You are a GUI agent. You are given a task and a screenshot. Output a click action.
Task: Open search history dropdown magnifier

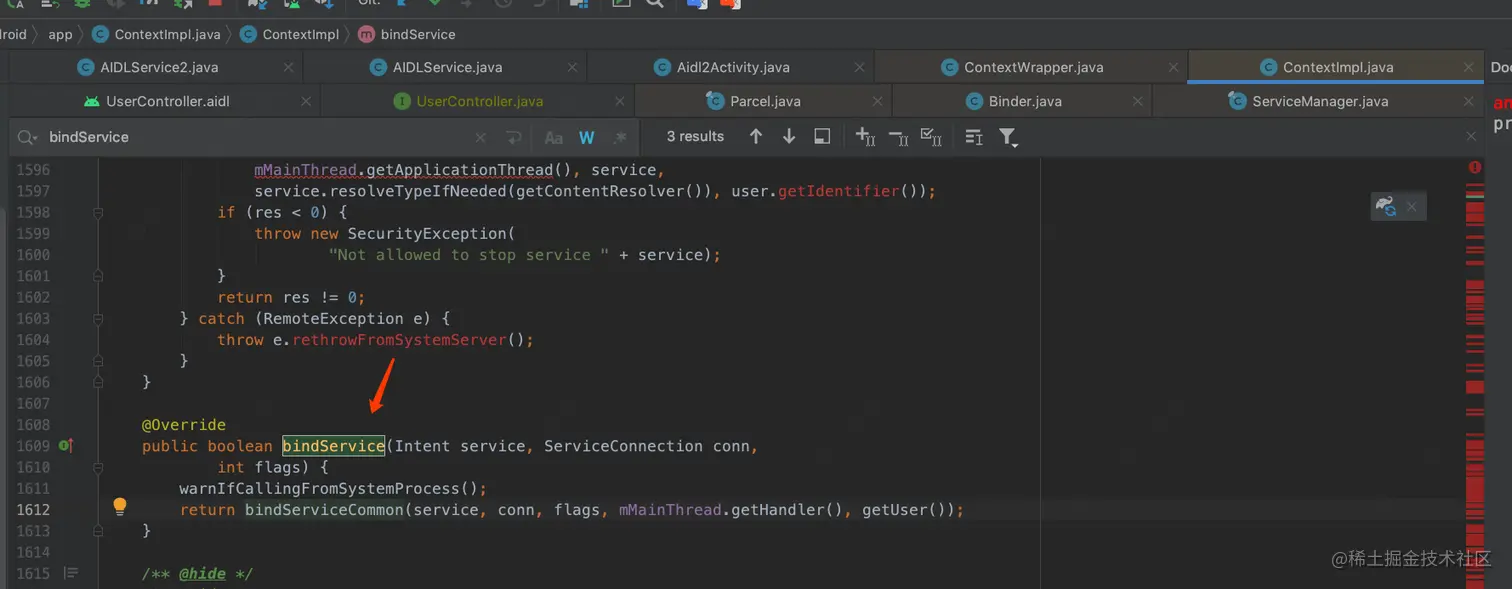pyautogui.click(x=27, y=137)
